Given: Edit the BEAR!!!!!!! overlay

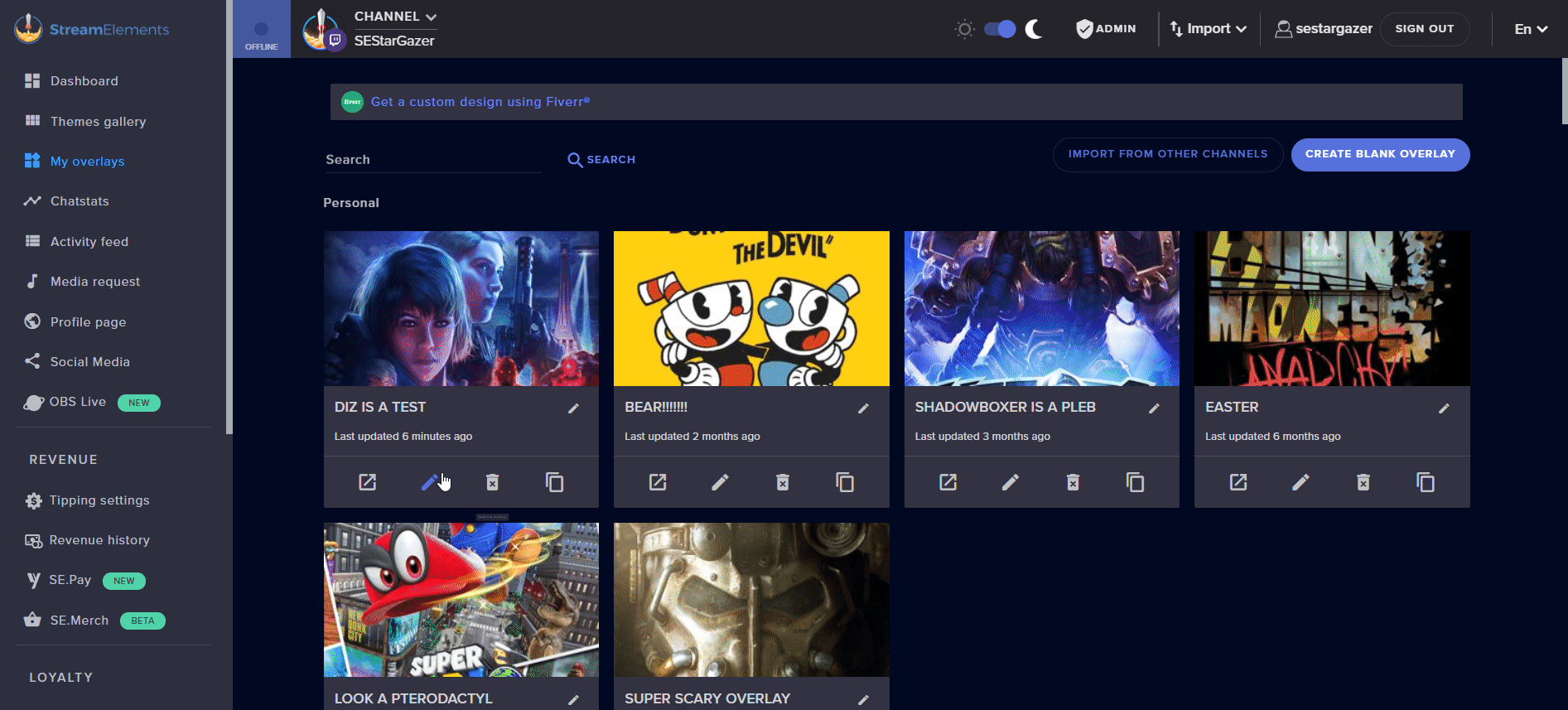Looking at the screenshot, I should click(720, 482).
